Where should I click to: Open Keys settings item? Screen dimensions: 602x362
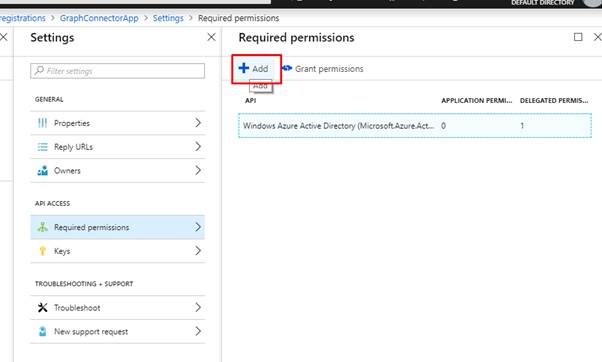coord(117,251)
